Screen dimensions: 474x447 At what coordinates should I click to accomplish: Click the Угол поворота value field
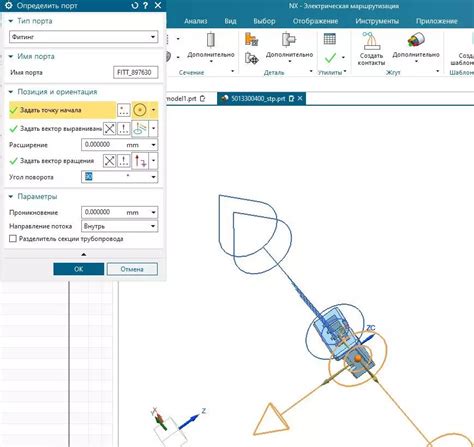click(115, 177)
